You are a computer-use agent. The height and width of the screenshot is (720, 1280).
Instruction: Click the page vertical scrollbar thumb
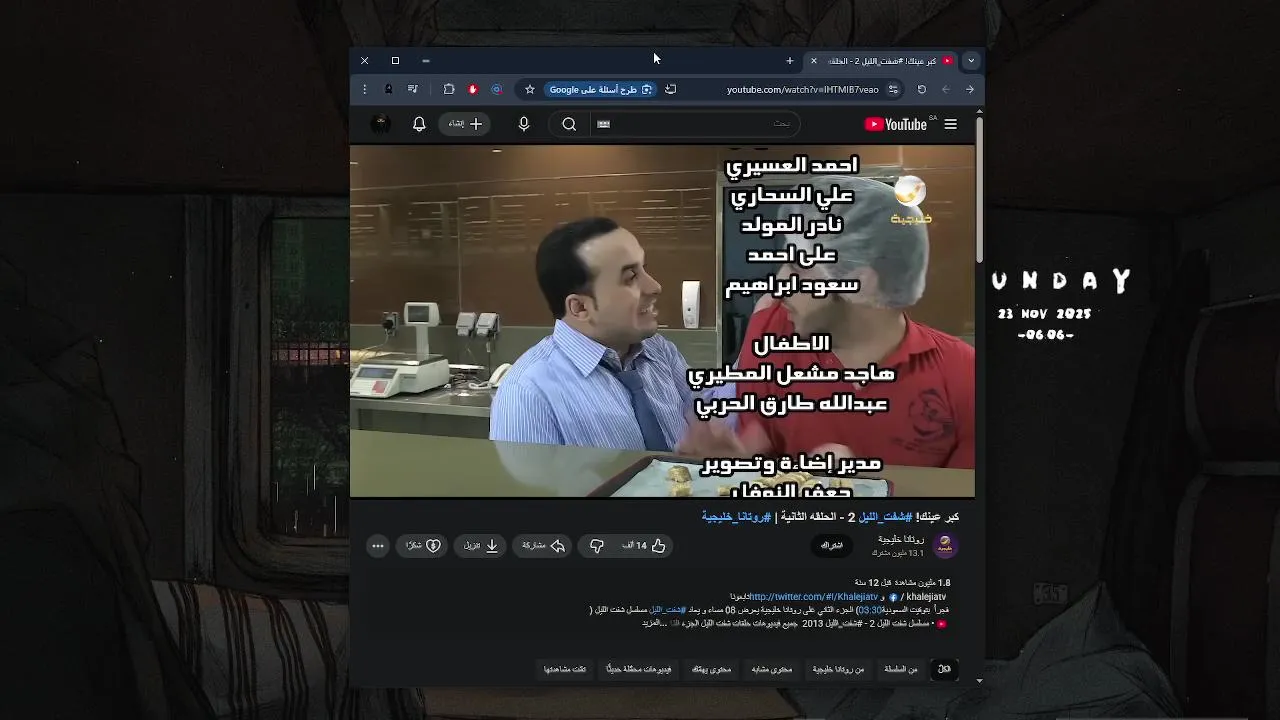[979, 190]
